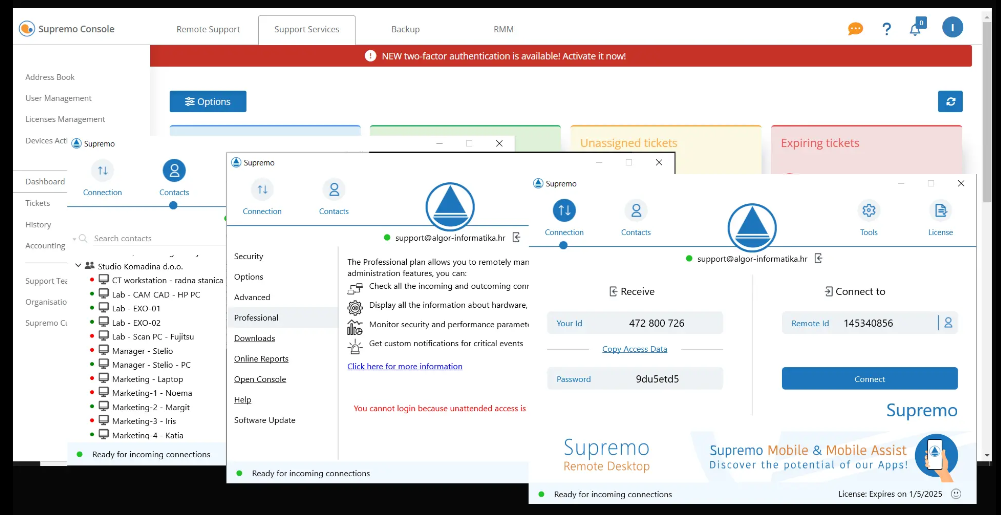Viewport: 1001px width, 515px height.
Task: Pick contact via Remote Id person icon
Action: tap(946, 323)
